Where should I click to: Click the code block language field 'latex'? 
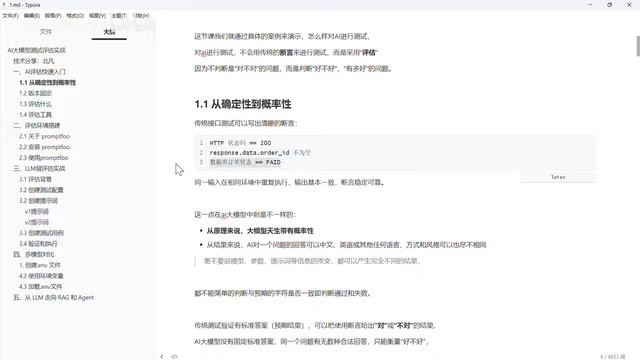coord(558,177)
